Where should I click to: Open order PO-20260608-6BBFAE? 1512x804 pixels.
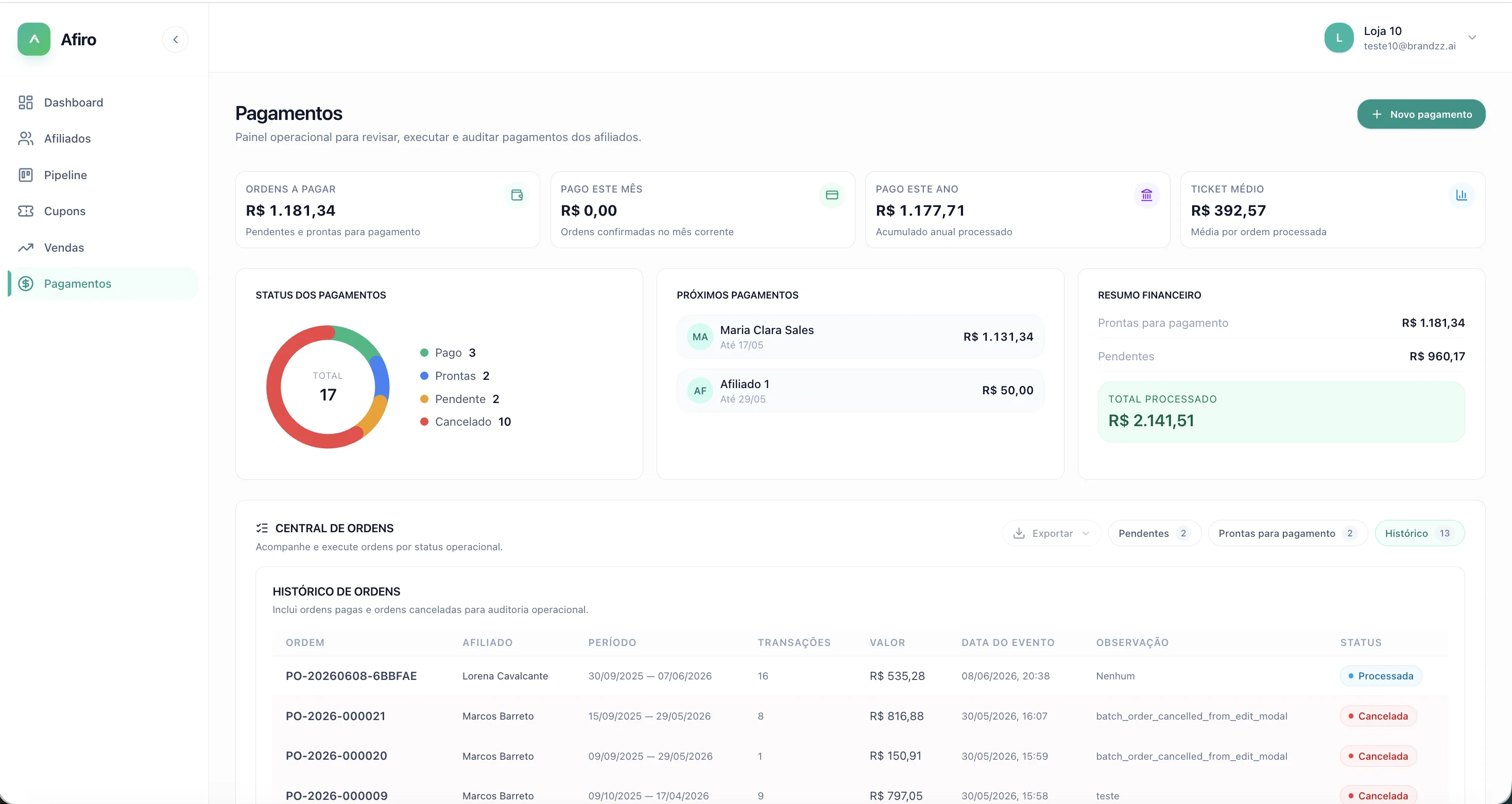(x=351, y=675)
